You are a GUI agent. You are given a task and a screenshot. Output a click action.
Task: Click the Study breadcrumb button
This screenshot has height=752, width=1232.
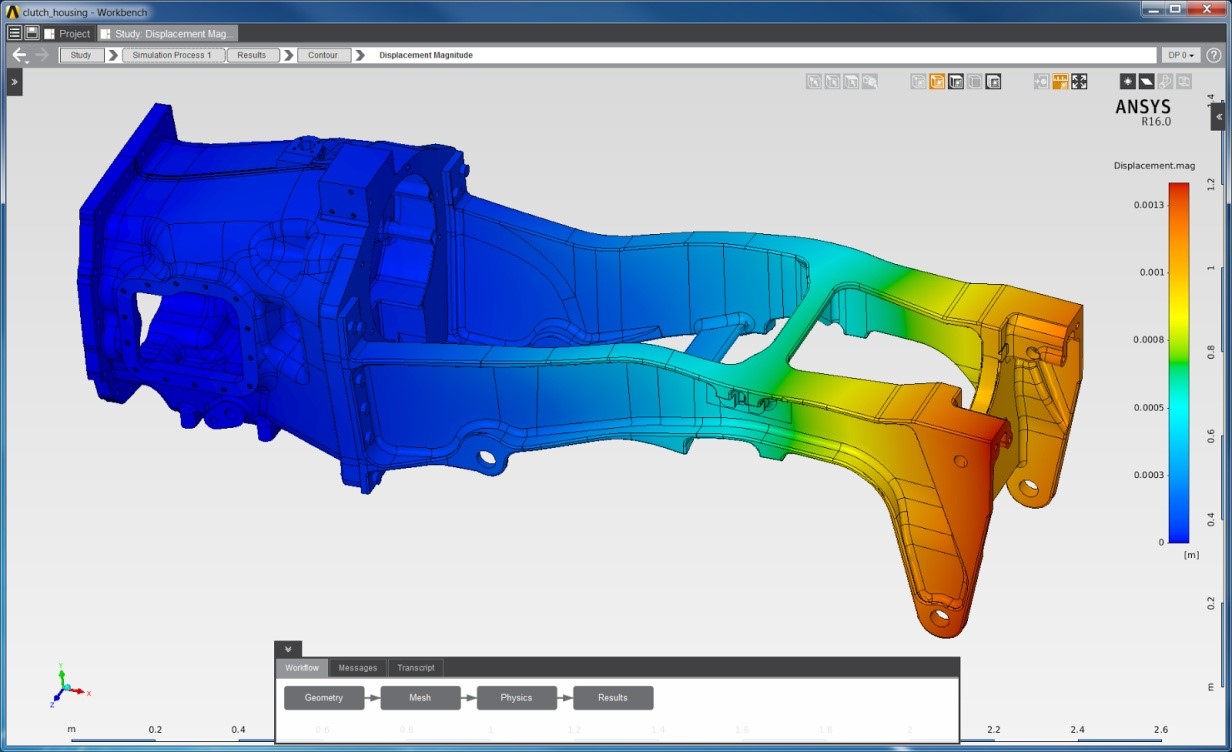[81, 55]
